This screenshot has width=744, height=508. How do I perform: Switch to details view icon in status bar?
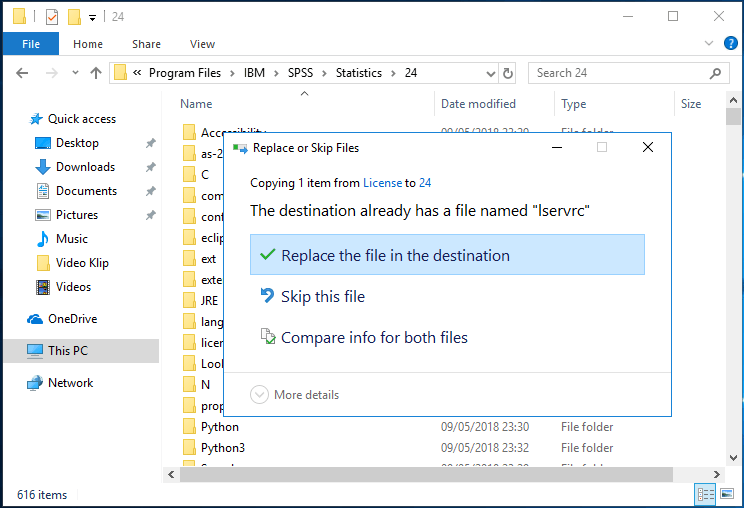(706, 494)
